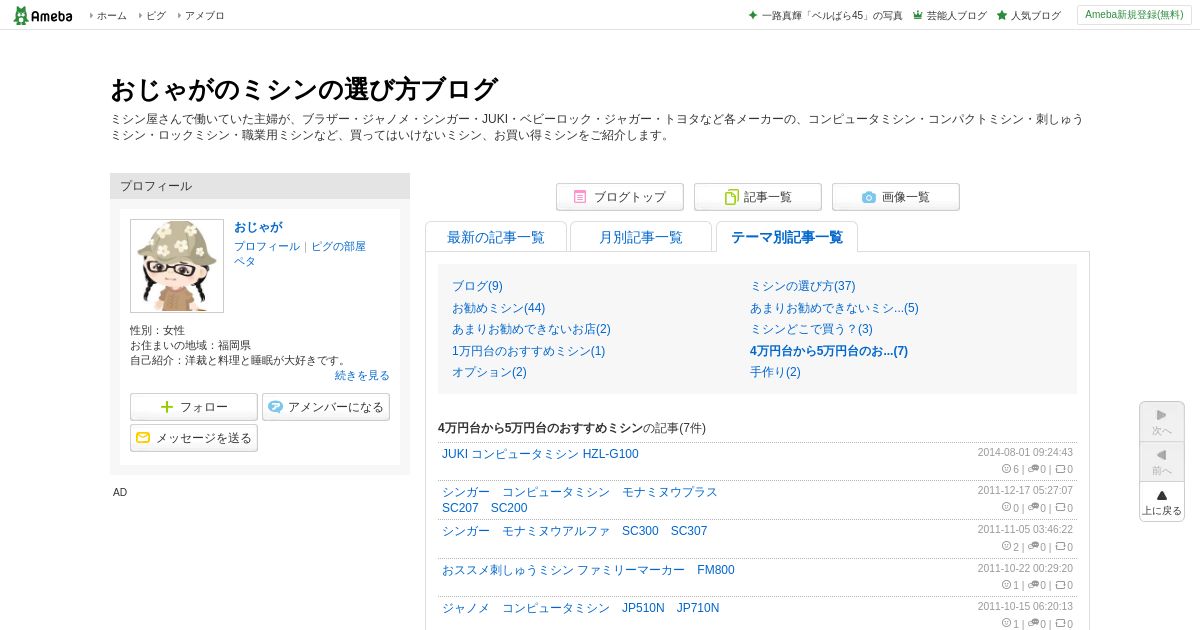Click アメンバーになる button
This screenshot has width=1200, height=630.
[x=326, y=407]
